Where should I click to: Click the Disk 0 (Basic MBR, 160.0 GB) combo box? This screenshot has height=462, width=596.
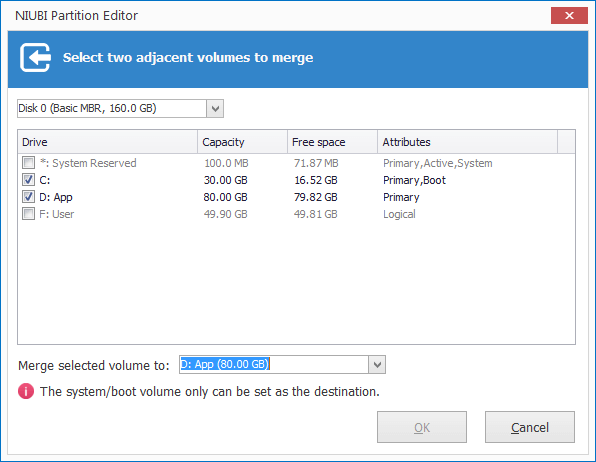click(x=120, y=109)
